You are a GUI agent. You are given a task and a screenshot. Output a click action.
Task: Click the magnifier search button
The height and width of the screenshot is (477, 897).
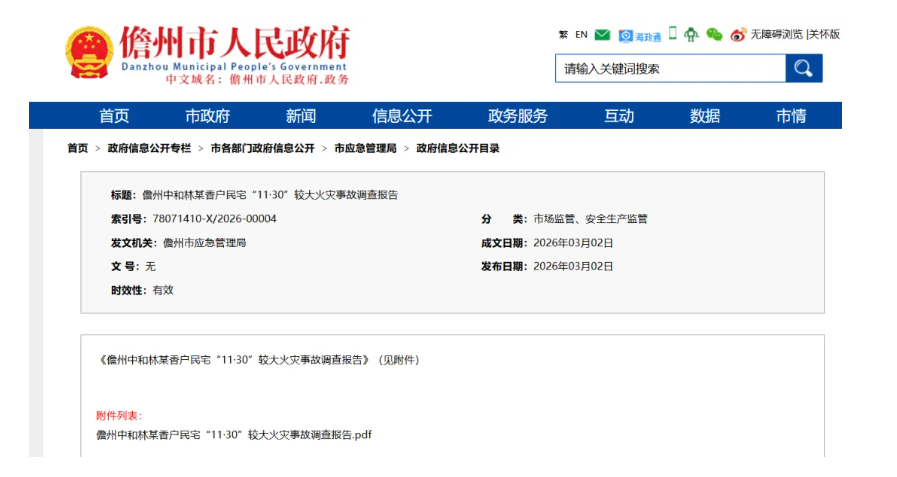point(804,68)
